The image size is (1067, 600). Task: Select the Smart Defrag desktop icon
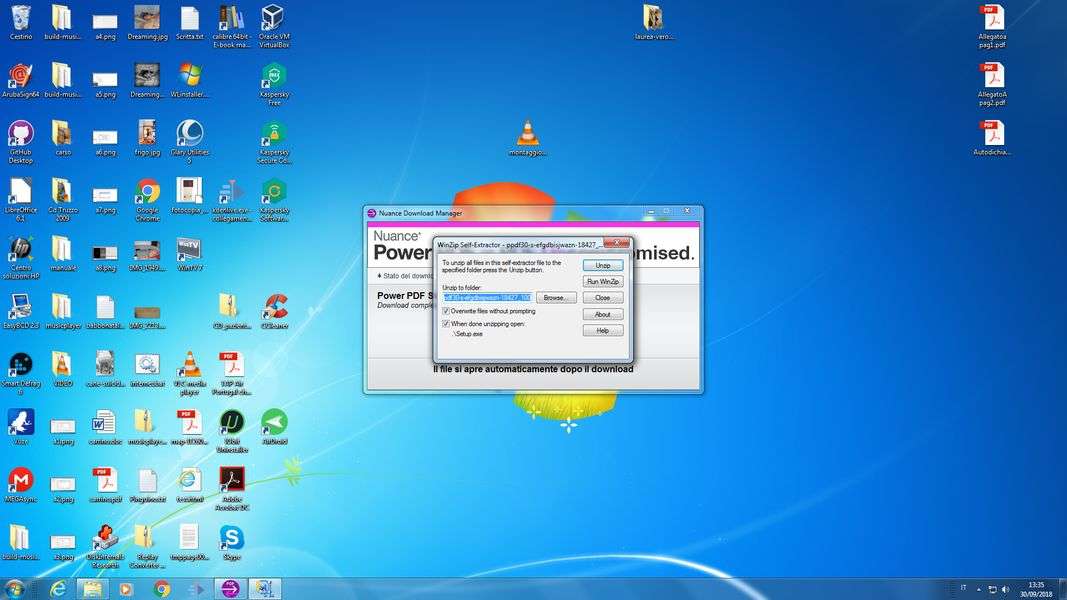[20, 373]
